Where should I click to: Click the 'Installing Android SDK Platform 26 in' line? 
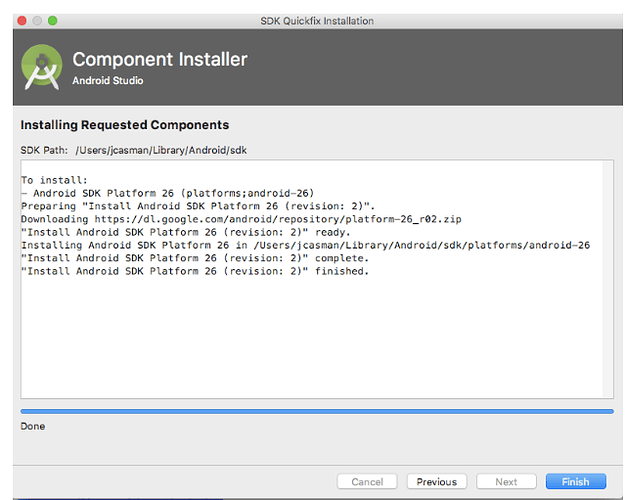(305, 245)
